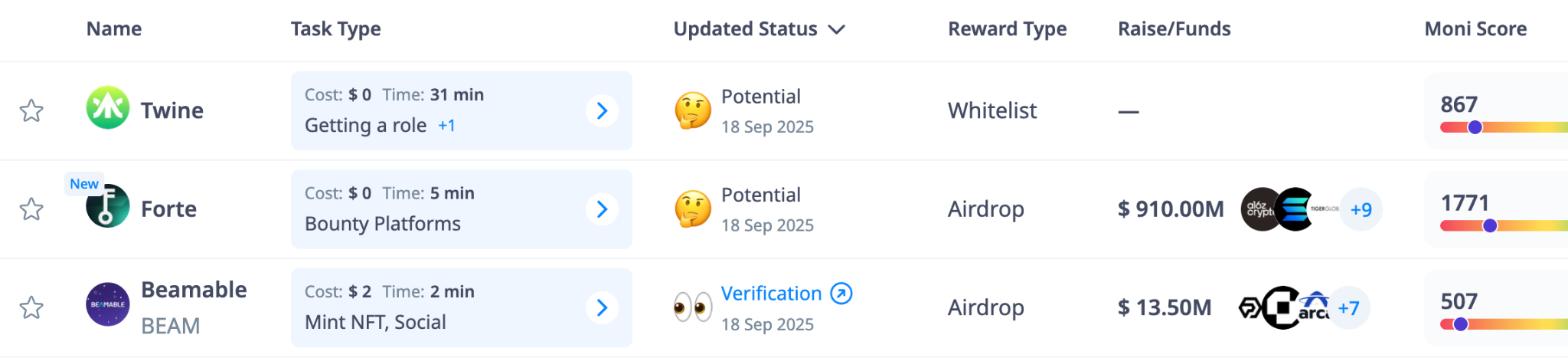Star the Forte project as favorite

click(x=31, y=209)
